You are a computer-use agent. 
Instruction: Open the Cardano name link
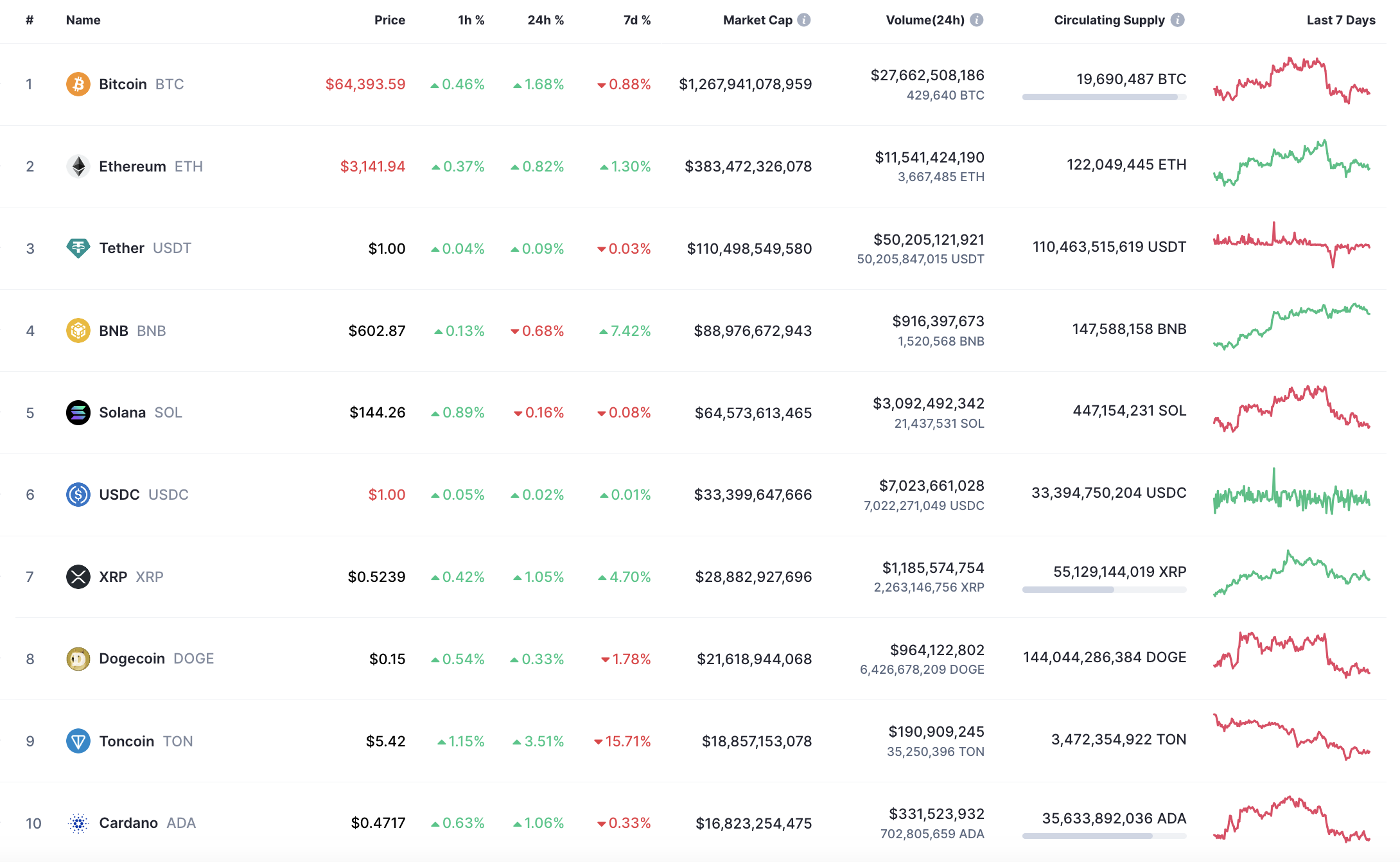click(x=128, y=823)
